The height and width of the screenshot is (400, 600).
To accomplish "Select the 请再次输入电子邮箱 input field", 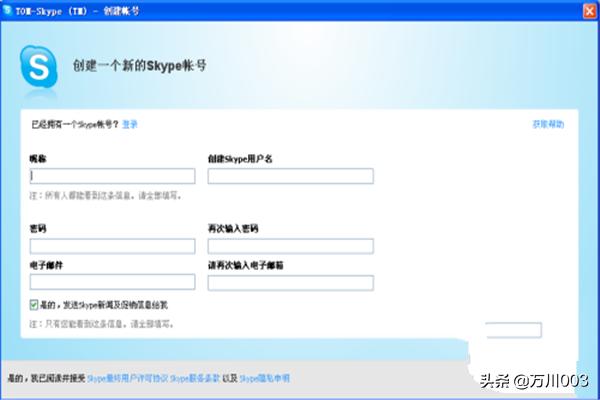I will [290, 283].
